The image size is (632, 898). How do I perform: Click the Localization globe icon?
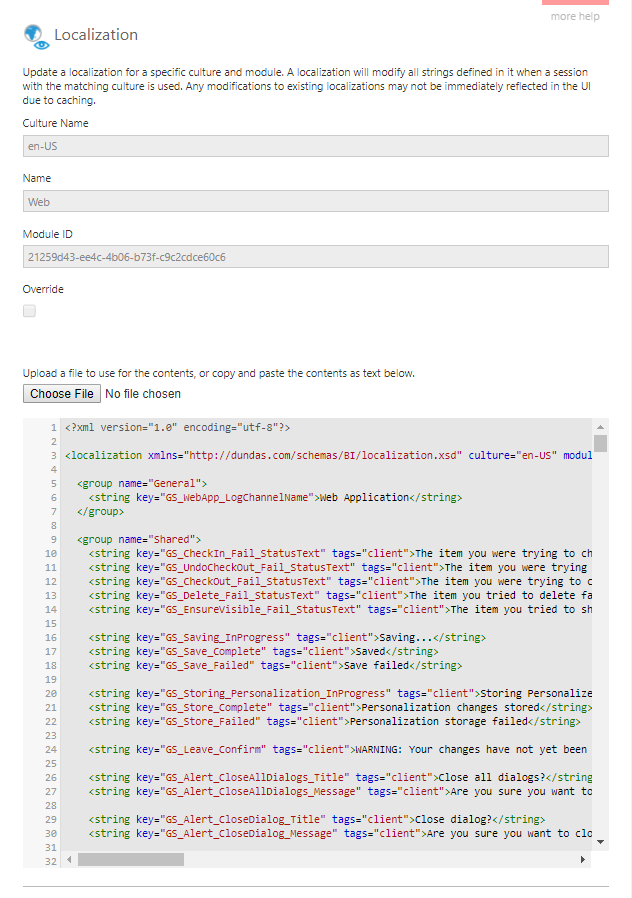[36, 36]
